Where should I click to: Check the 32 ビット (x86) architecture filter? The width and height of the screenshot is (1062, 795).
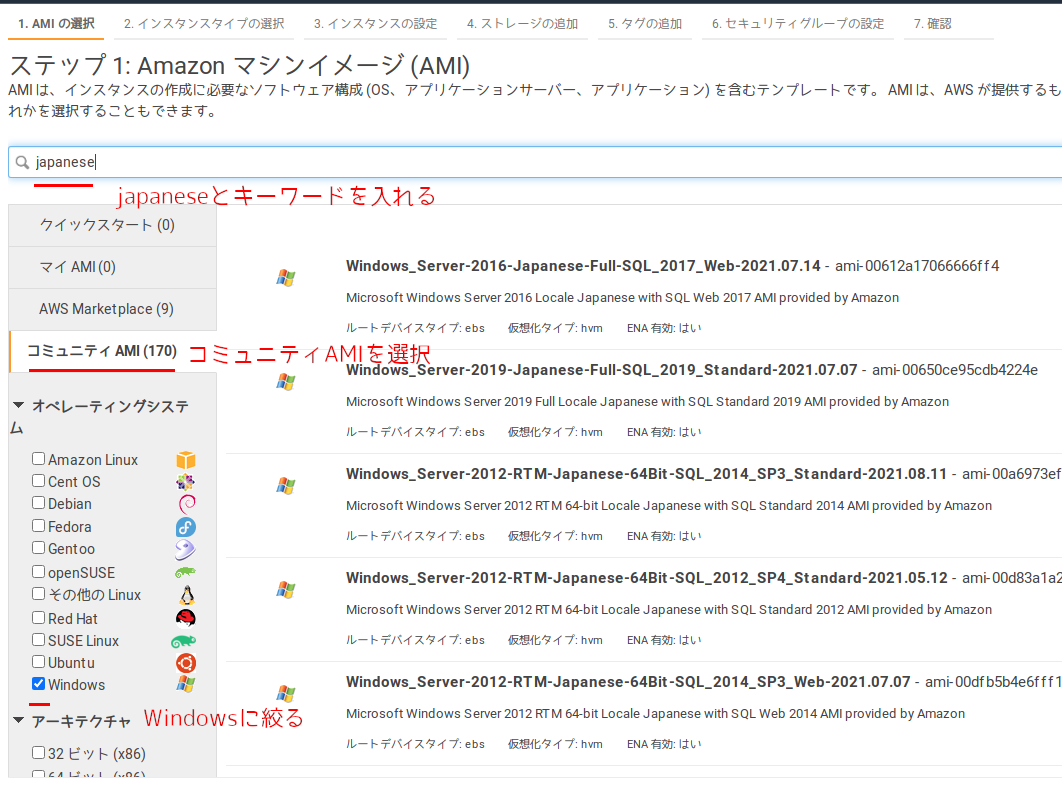pyautogui.click(x=38, y=753)
